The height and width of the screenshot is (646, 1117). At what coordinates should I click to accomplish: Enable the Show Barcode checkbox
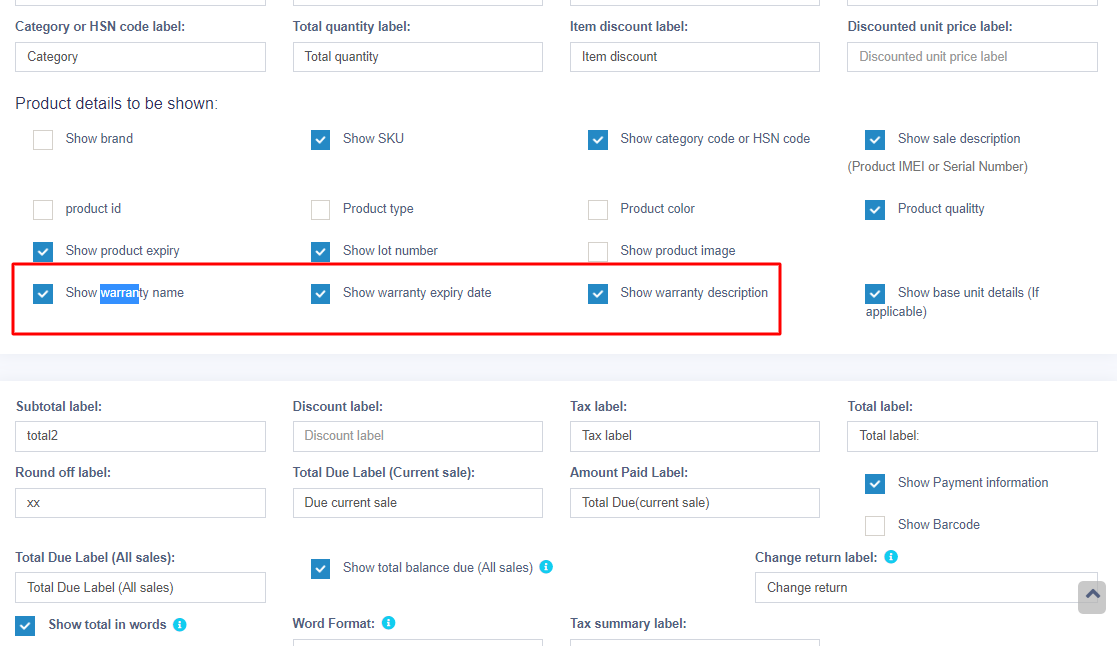point(875,526)
